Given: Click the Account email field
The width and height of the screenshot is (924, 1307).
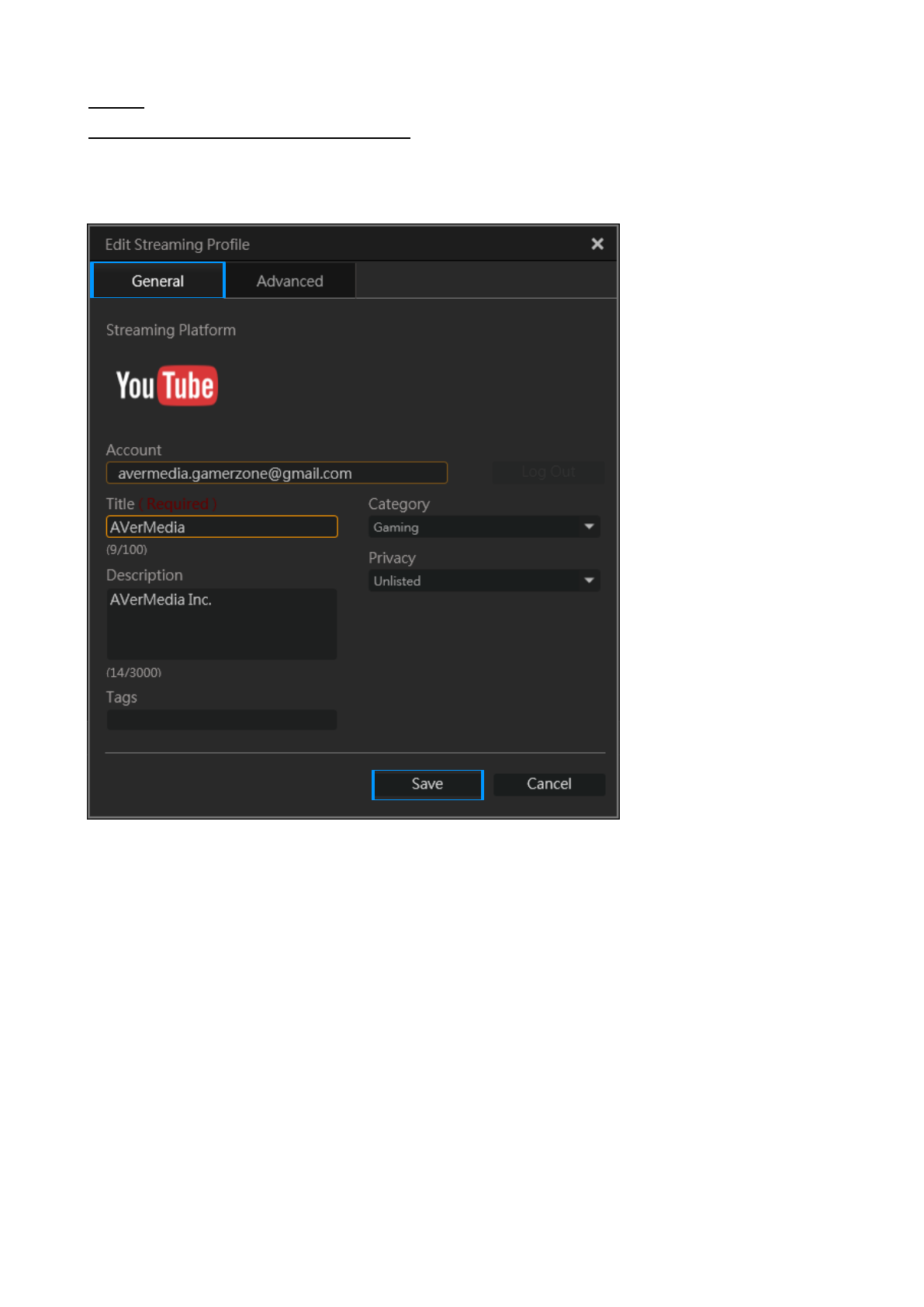Looking at the screenshot, I should click(x=276, y=473).
